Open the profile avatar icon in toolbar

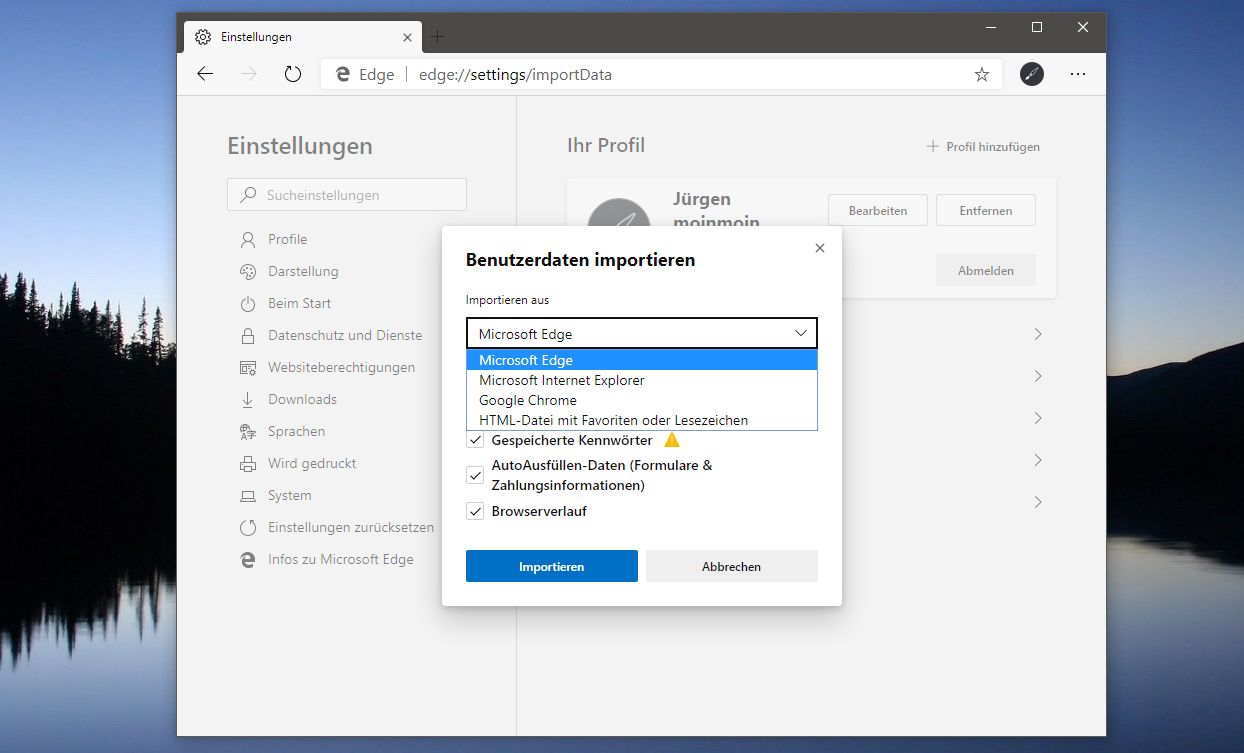1031,74
